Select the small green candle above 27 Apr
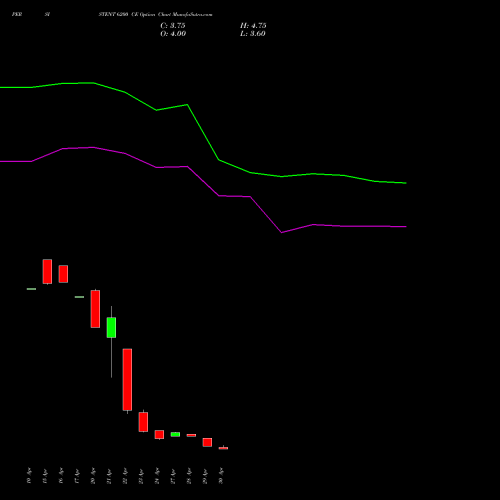The image size is (500, 500). [x=175, y=434]
